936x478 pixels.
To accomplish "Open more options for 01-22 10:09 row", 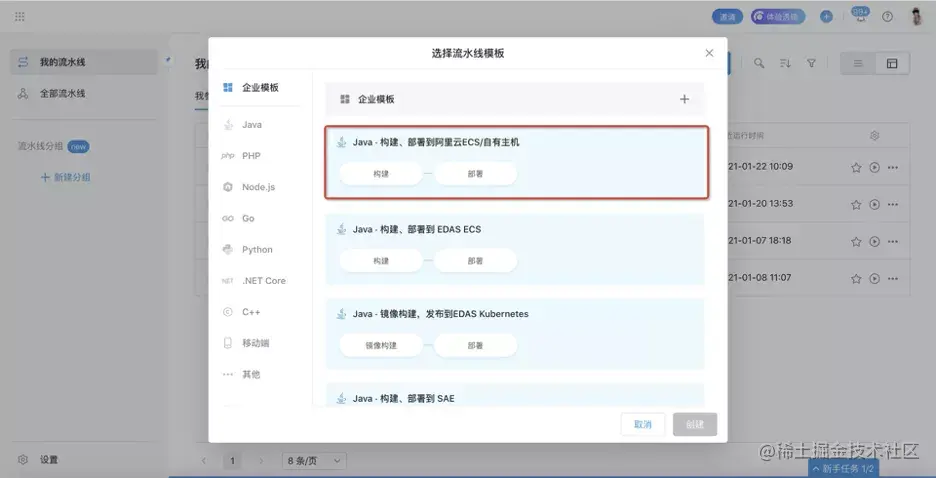I will 893,168.
